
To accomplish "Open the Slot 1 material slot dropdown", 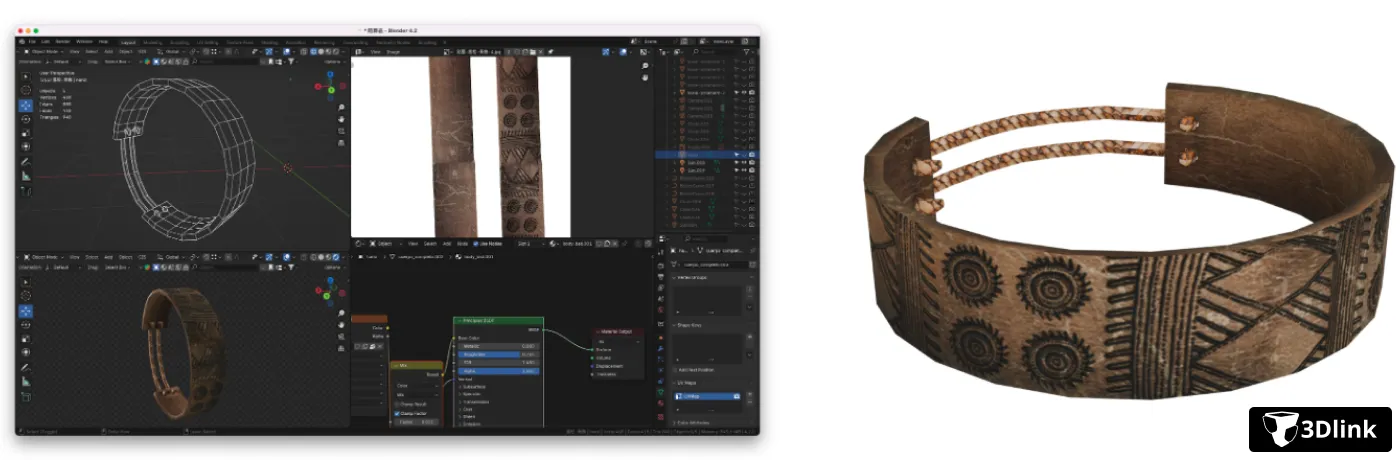I will [x=529, y=244].
